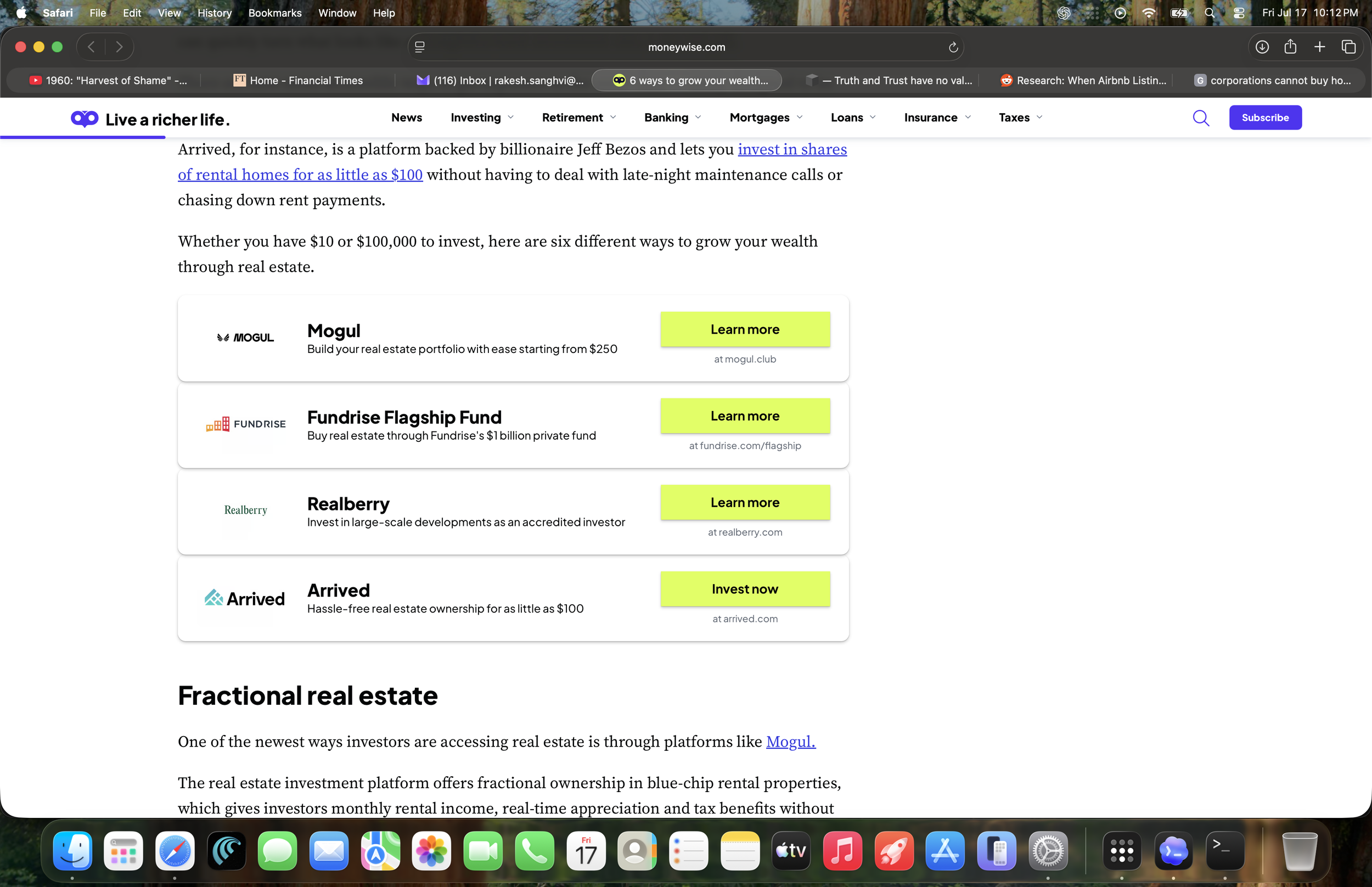Viewport: 1372px width, 887px height.
Task: Show Wi-Fi status in the menu bar
Action: pyautogui.click(x=1149, y=13)
